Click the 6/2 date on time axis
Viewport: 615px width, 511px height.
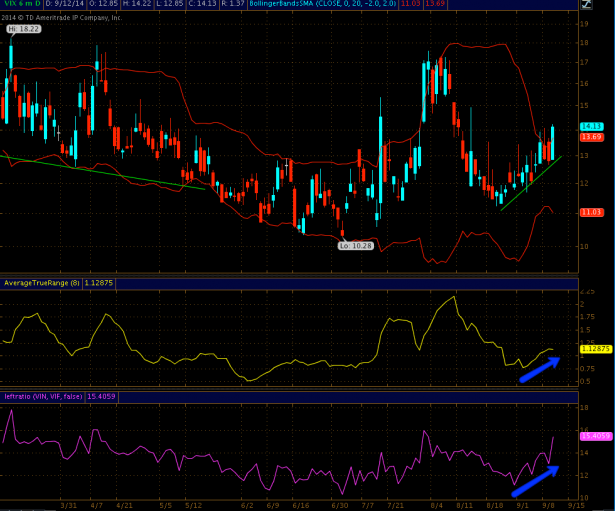[x=247, y=505]
